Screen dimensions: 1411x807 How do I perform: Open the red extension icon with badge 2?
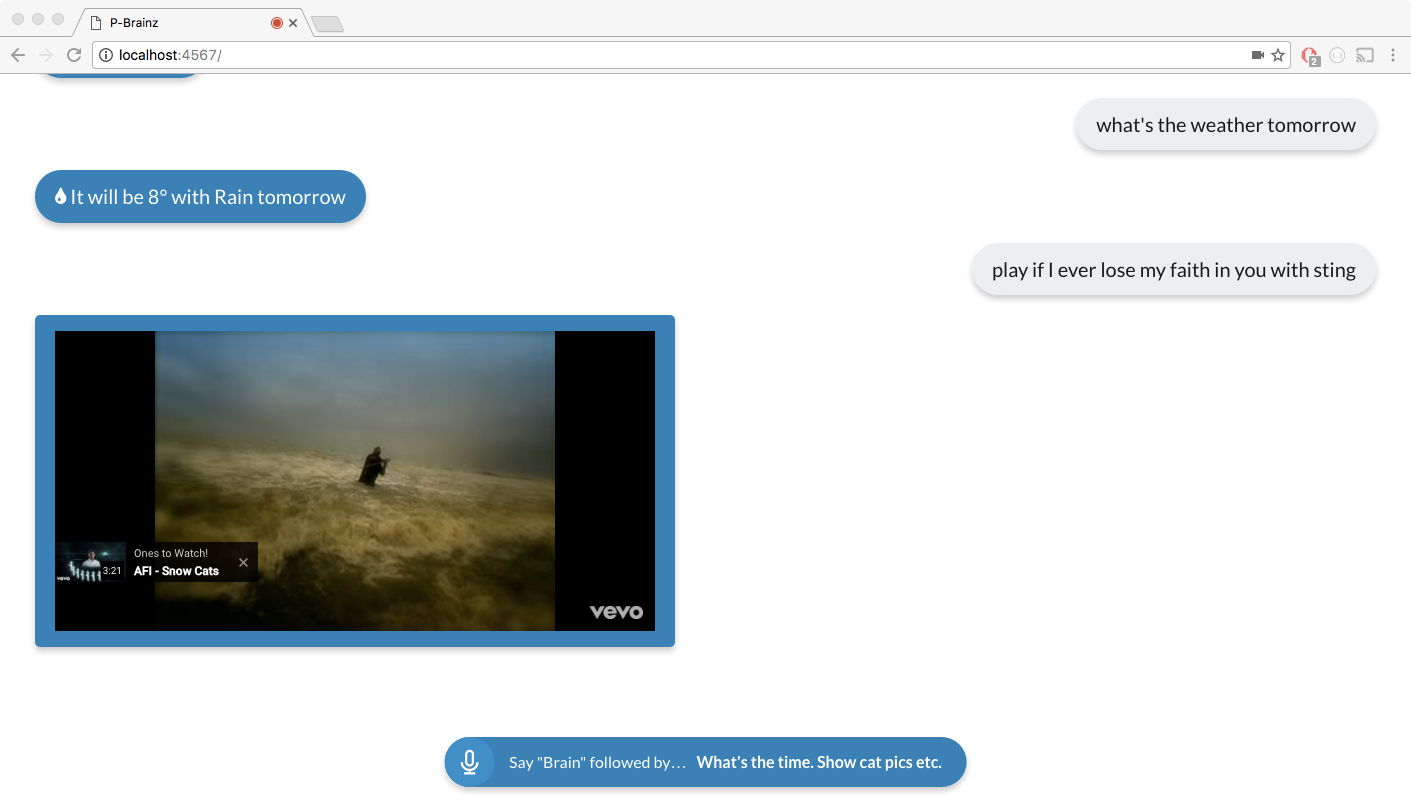(1310, 56)
